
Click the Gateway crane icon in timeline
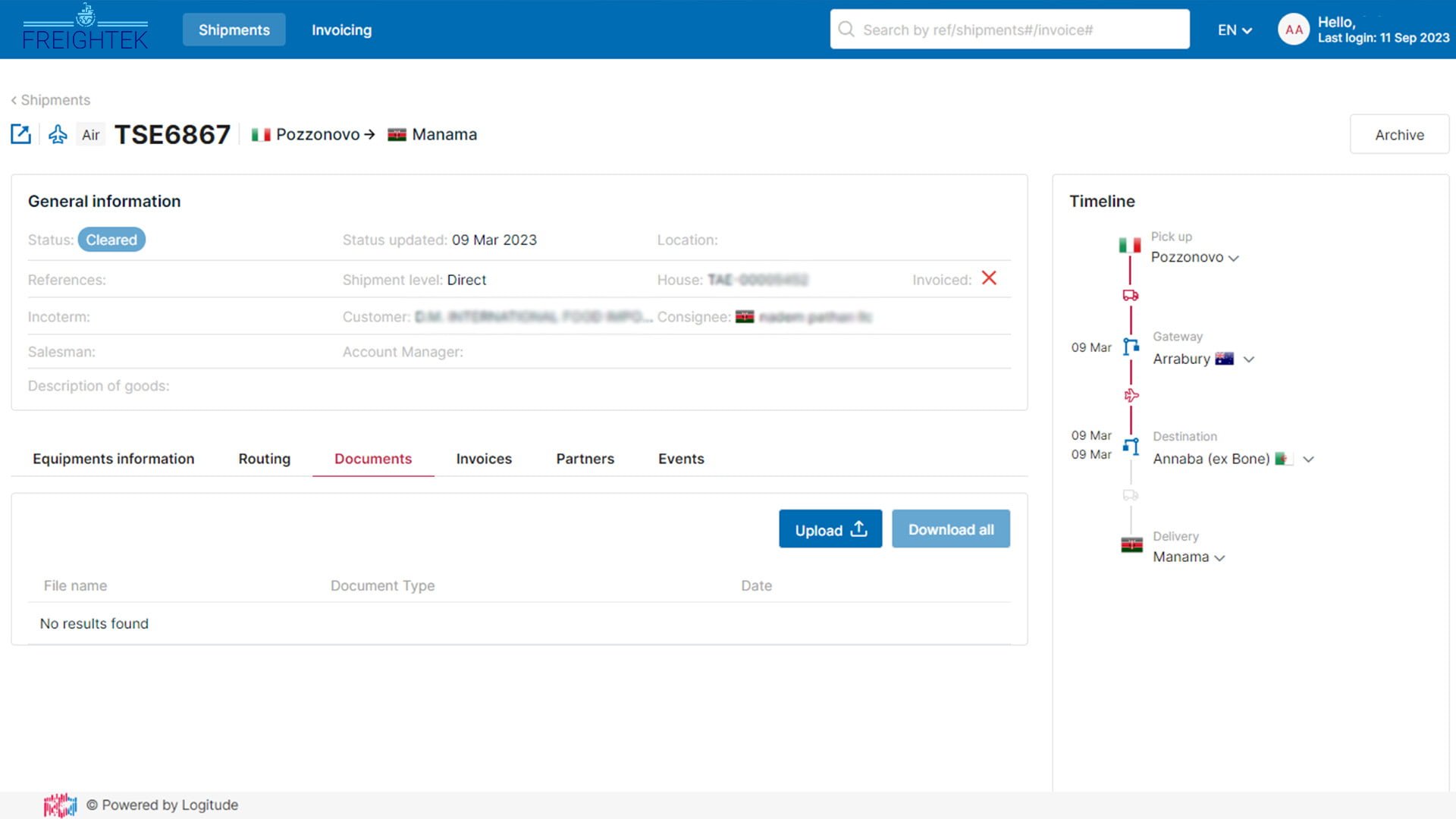(1131, 347)
